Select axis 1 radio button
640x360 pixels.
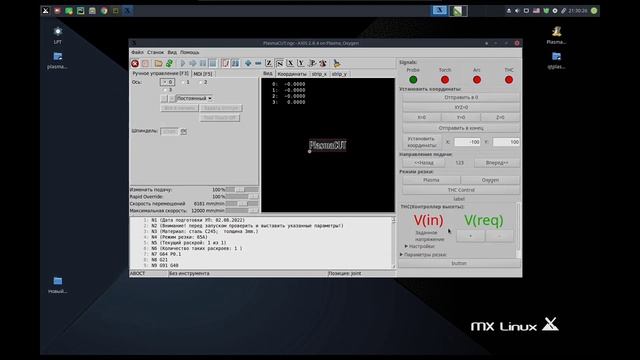(x=185, y=82)
